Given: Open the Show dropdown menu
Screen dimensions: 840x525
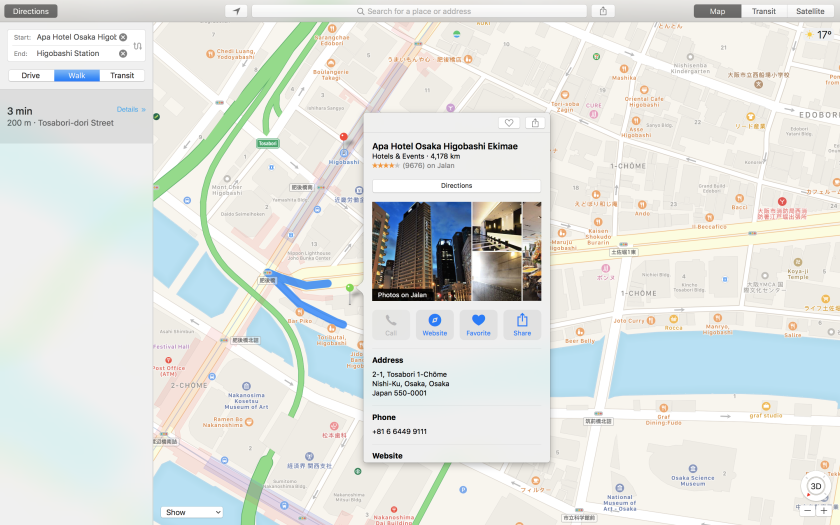Looking at the screenshot, I should click(x=191, y=512).
